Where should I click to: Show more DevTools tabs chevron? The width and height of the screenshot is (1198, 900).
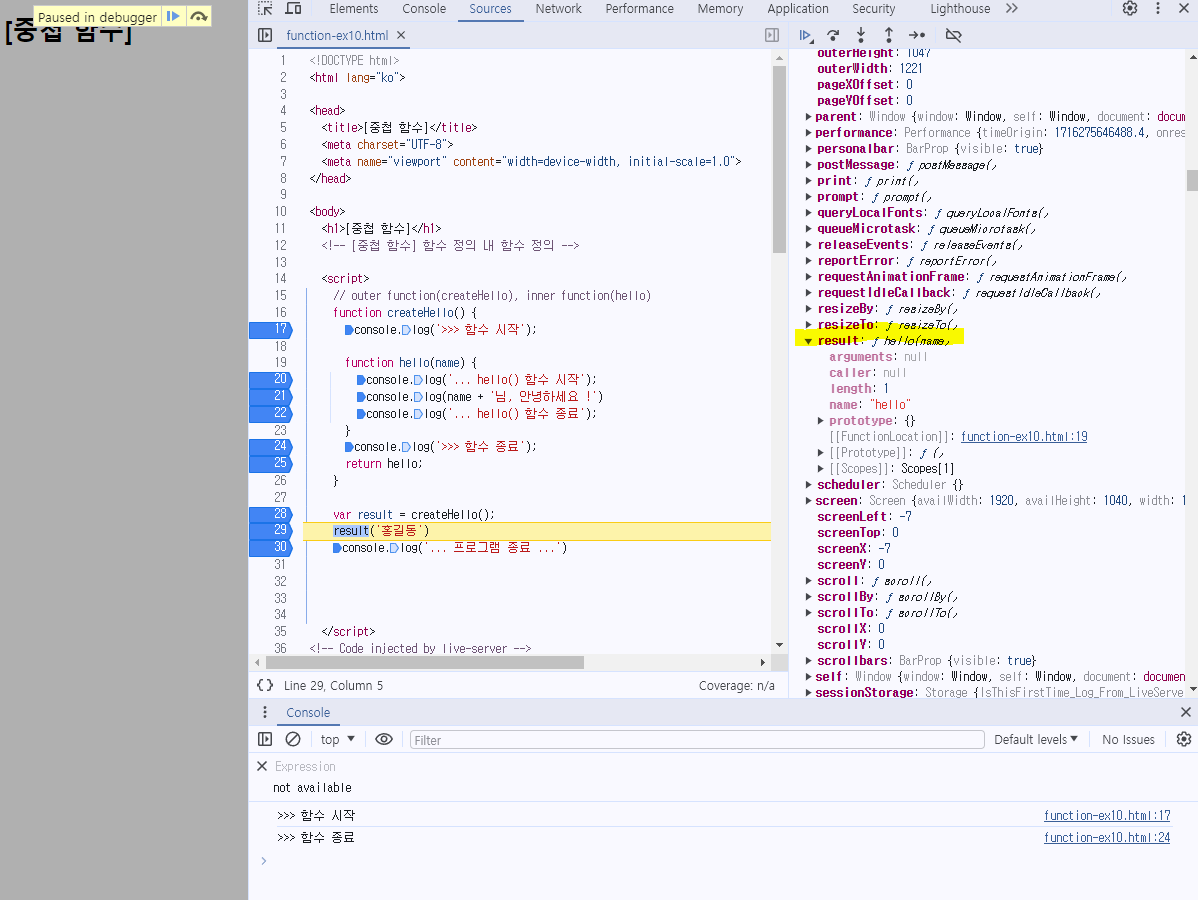[x=1012, y=8]
